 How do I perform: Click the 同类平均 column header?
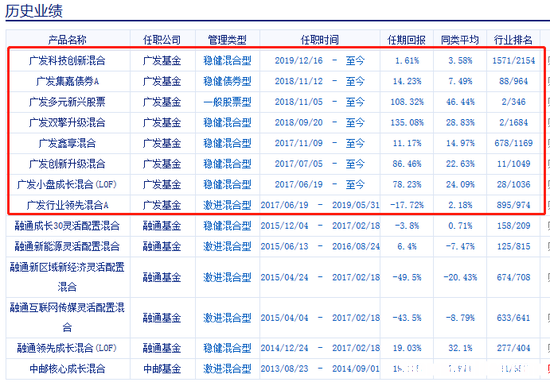point(460,40)
